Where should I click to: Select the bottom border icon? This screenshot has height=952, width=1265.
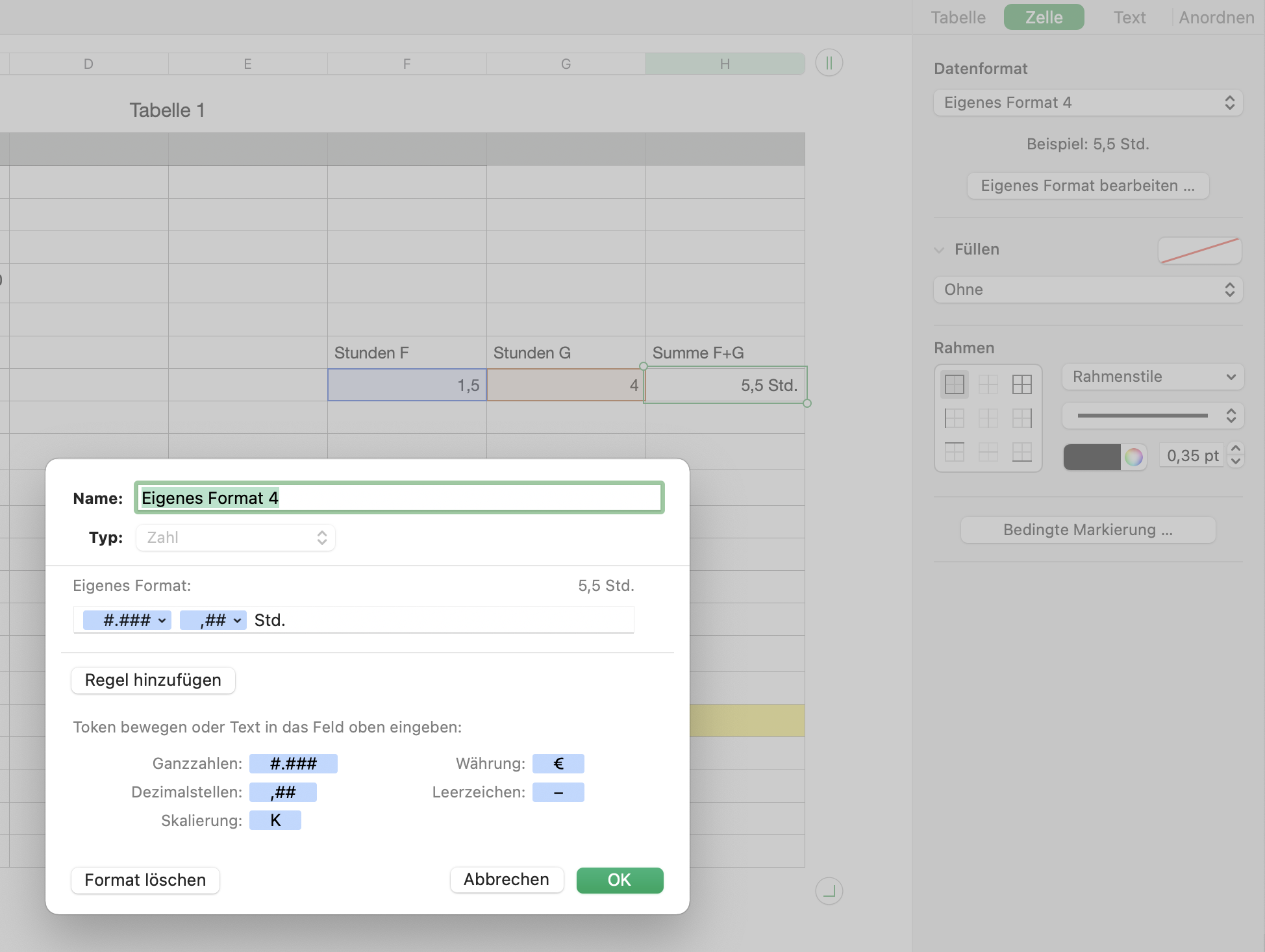1021,452
